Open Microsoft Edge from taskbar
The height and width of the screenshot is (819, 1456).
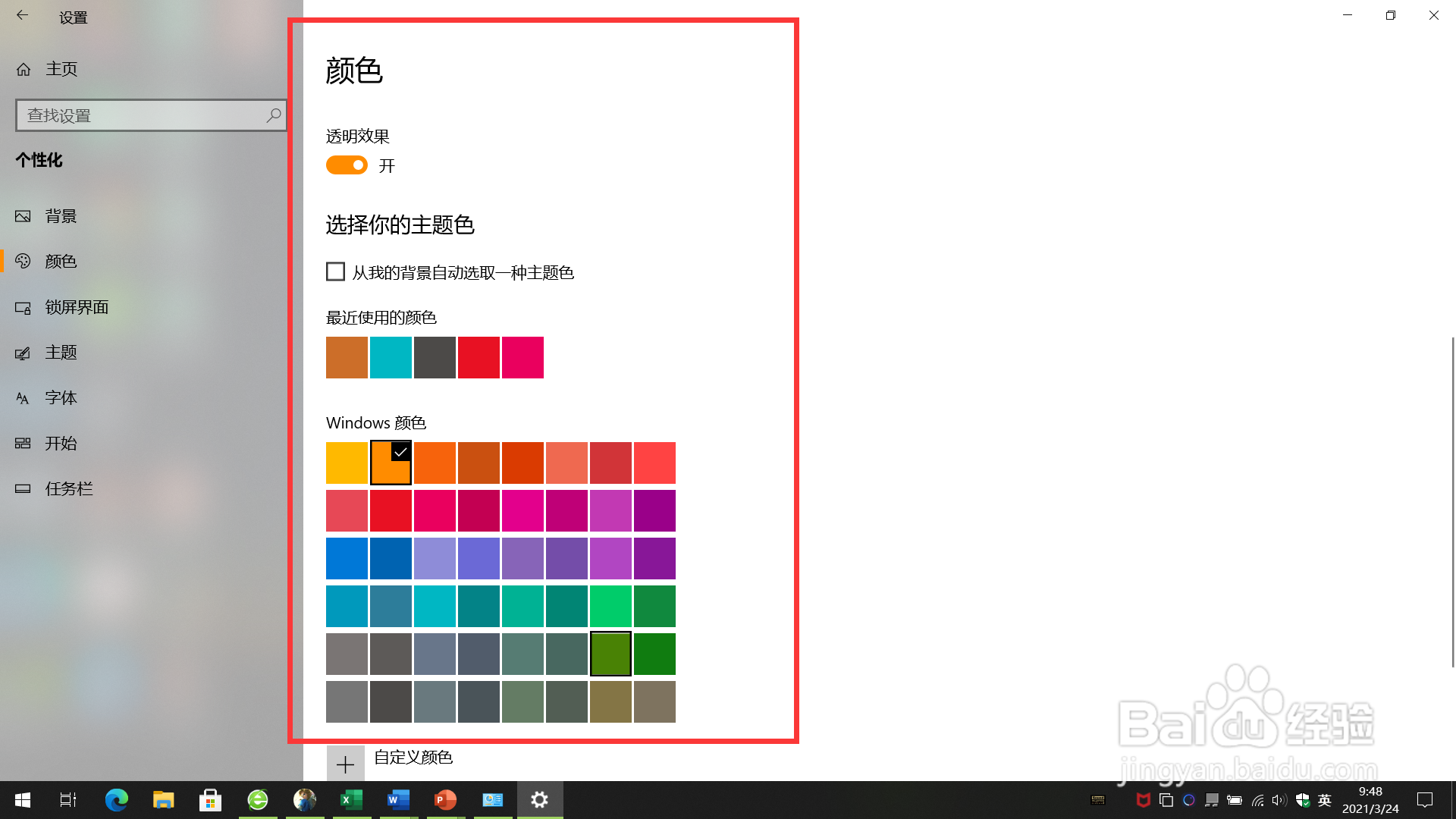[116, 799]
